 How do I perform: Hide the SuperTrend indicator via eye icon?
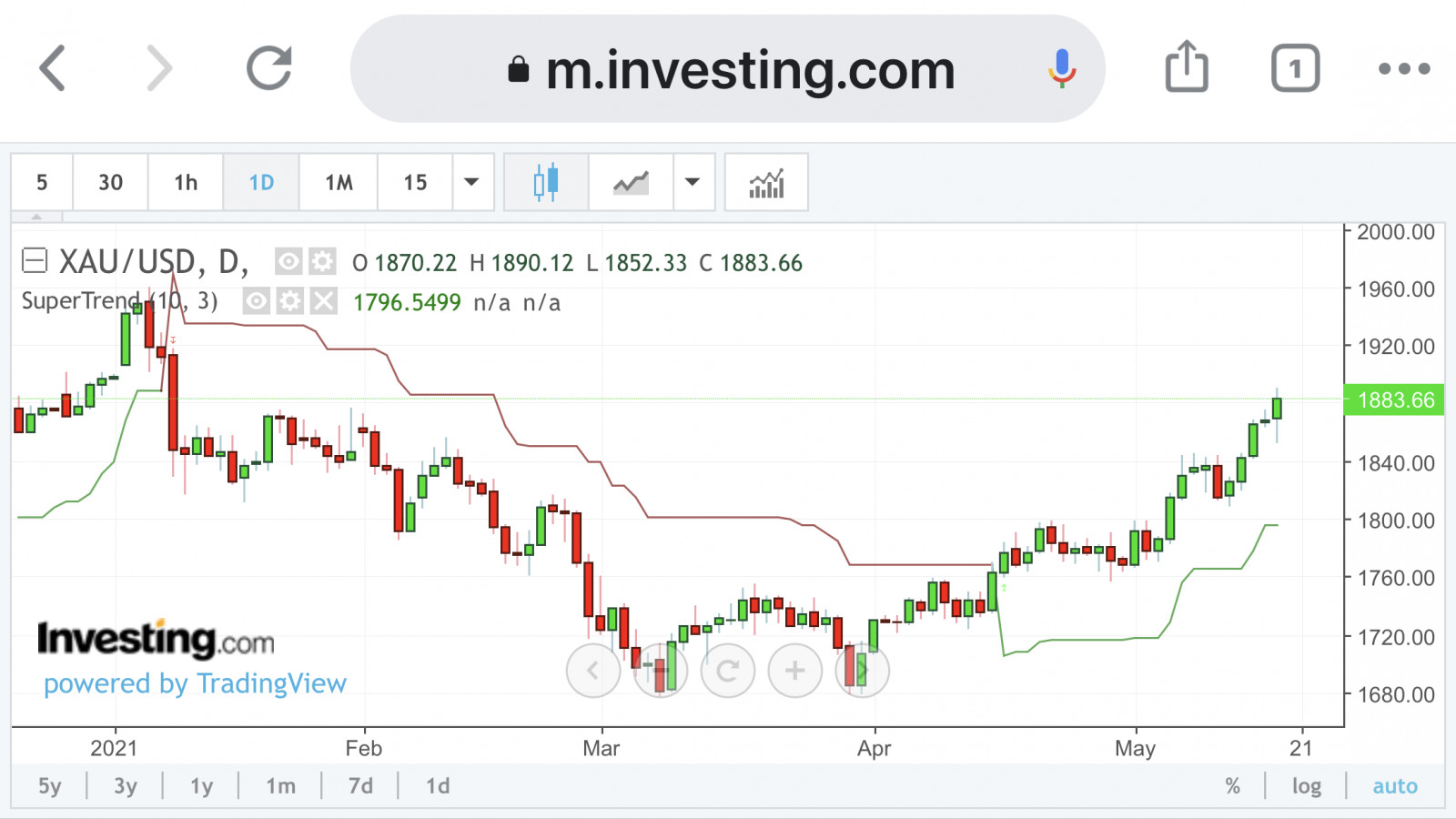(257, 301)
